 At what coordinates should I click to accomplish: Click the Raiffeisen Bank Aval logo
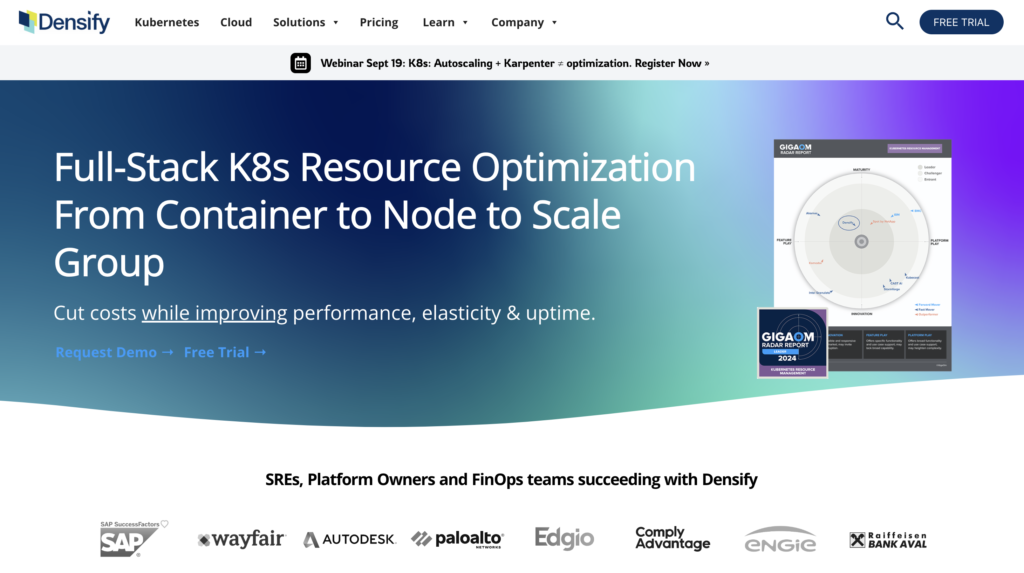click(888, 539)
